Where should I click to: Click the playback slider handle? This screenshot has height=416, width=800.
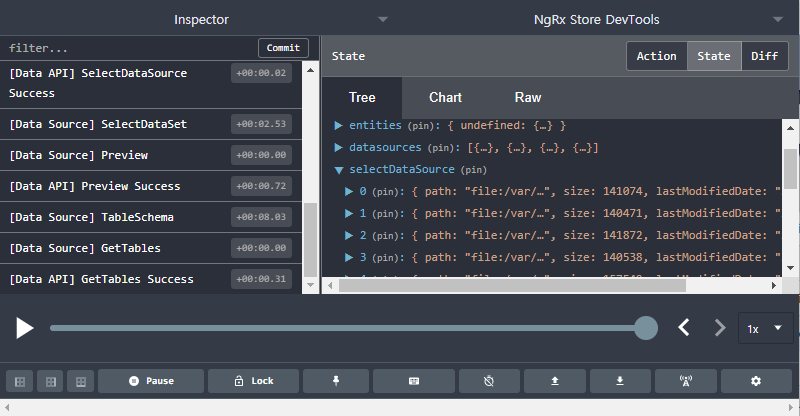[x=646, y=328]
